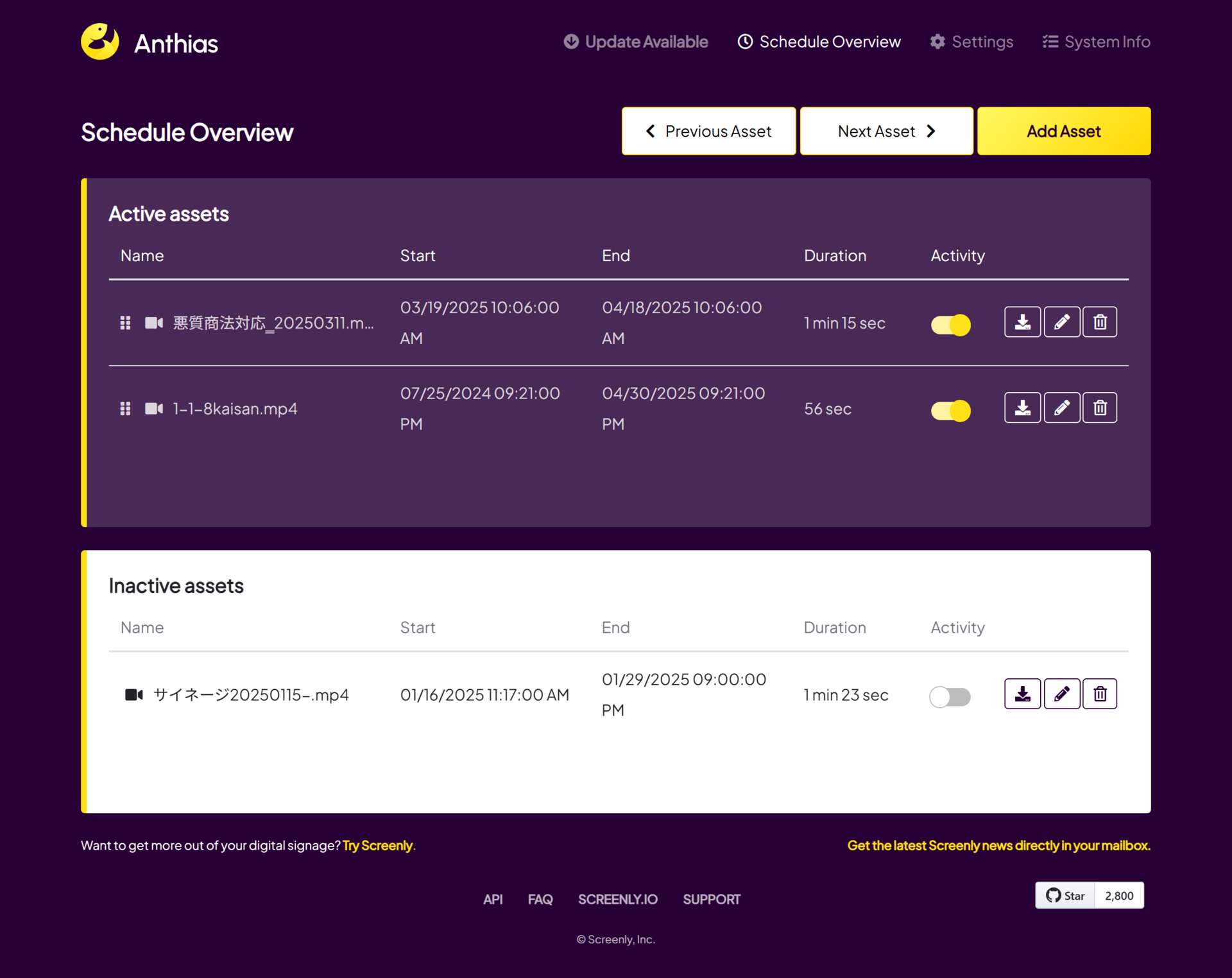1232x978 pixels.
Task: Edit the 悪質商法対応_20250311 asset
Action: (x=1061, y=322)
